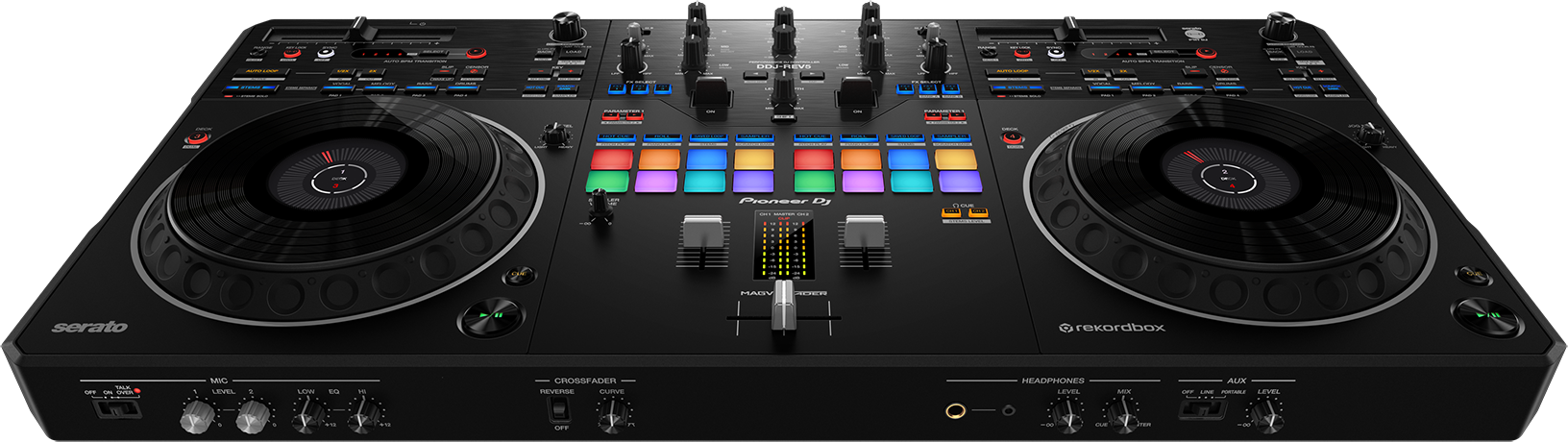
Task: Adjust the MIC EQ LOW knob
Action: 306,415
